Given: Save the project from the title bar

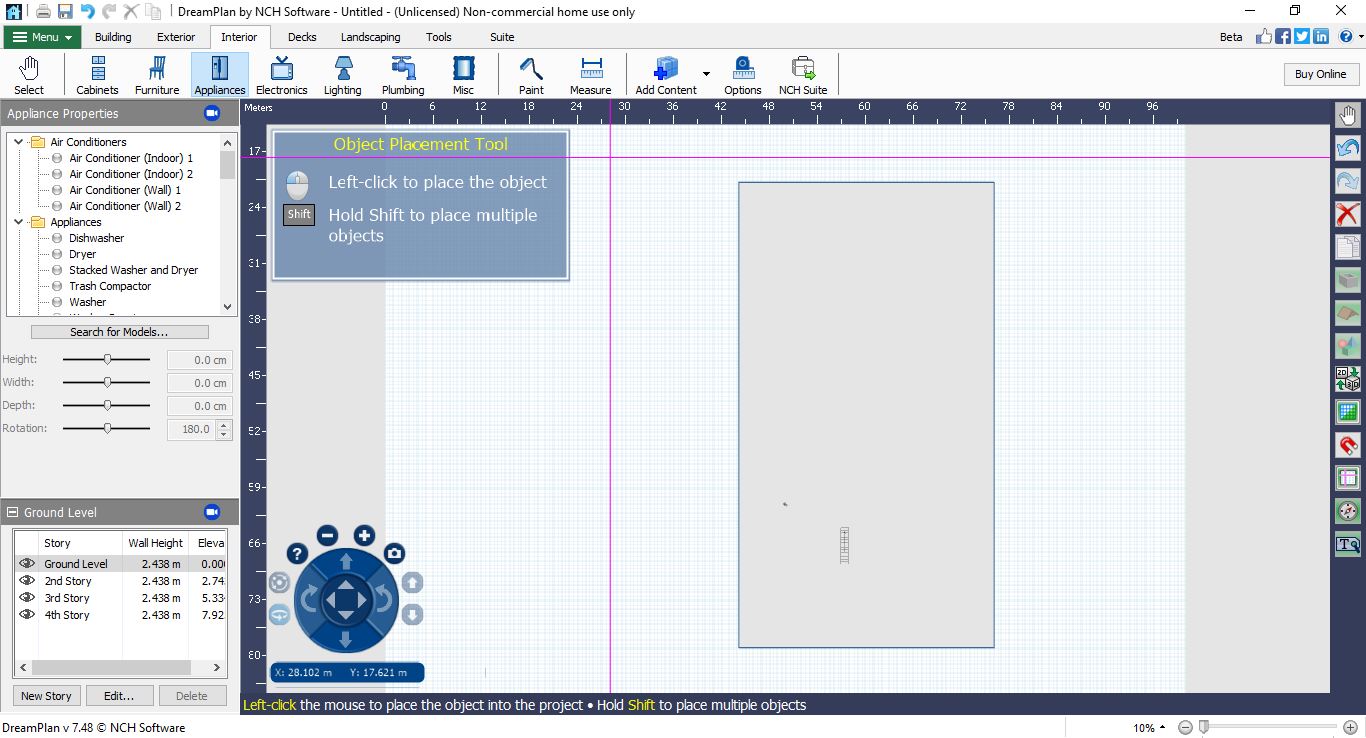Looking at the screenshot, I should tap(65, 11).
